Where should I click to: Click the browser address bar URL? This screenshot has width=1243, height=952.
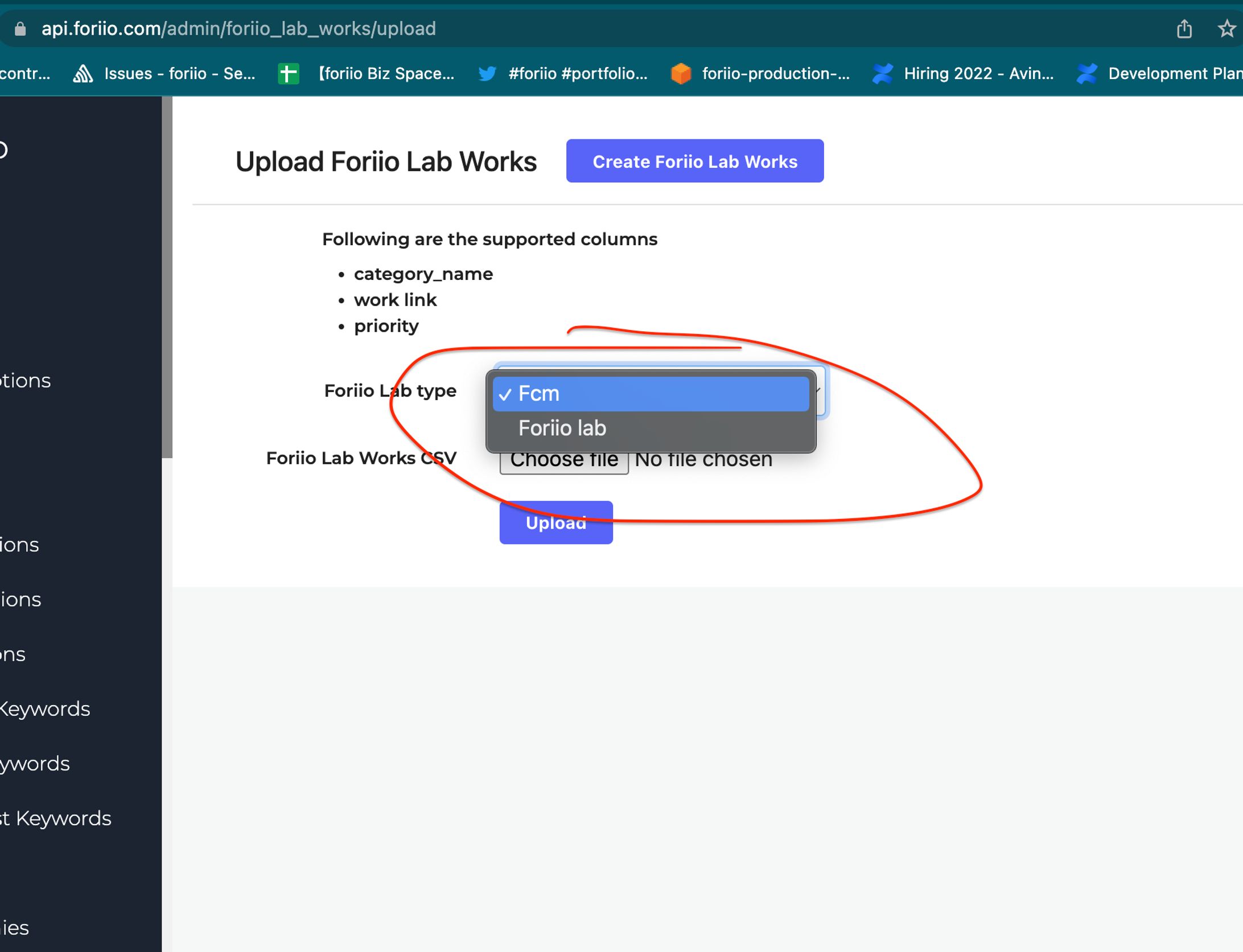(x=238, y=28)
